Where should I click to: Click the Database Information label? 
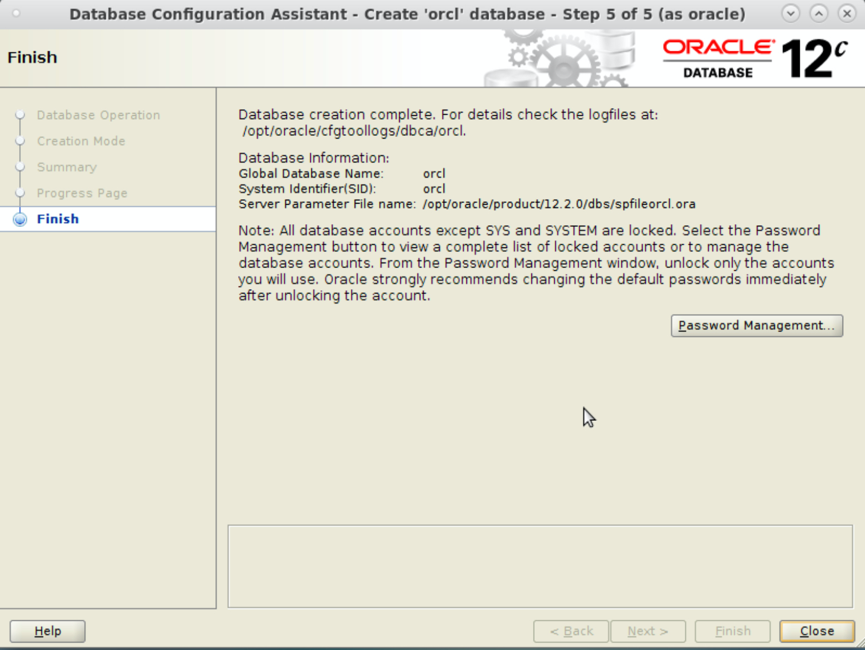point(314,158)
